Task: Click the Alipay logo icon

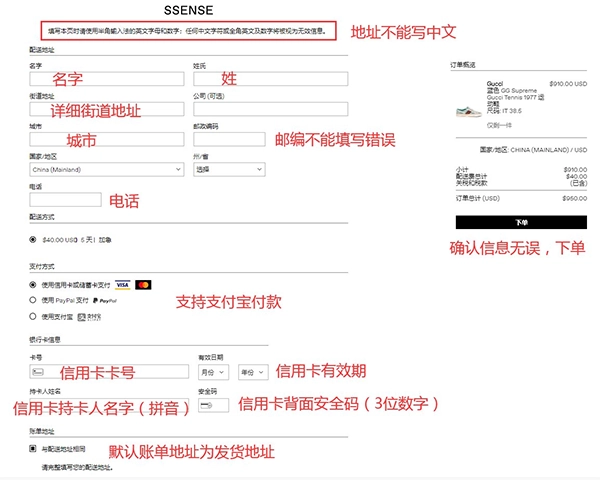Action: (89, 316)
